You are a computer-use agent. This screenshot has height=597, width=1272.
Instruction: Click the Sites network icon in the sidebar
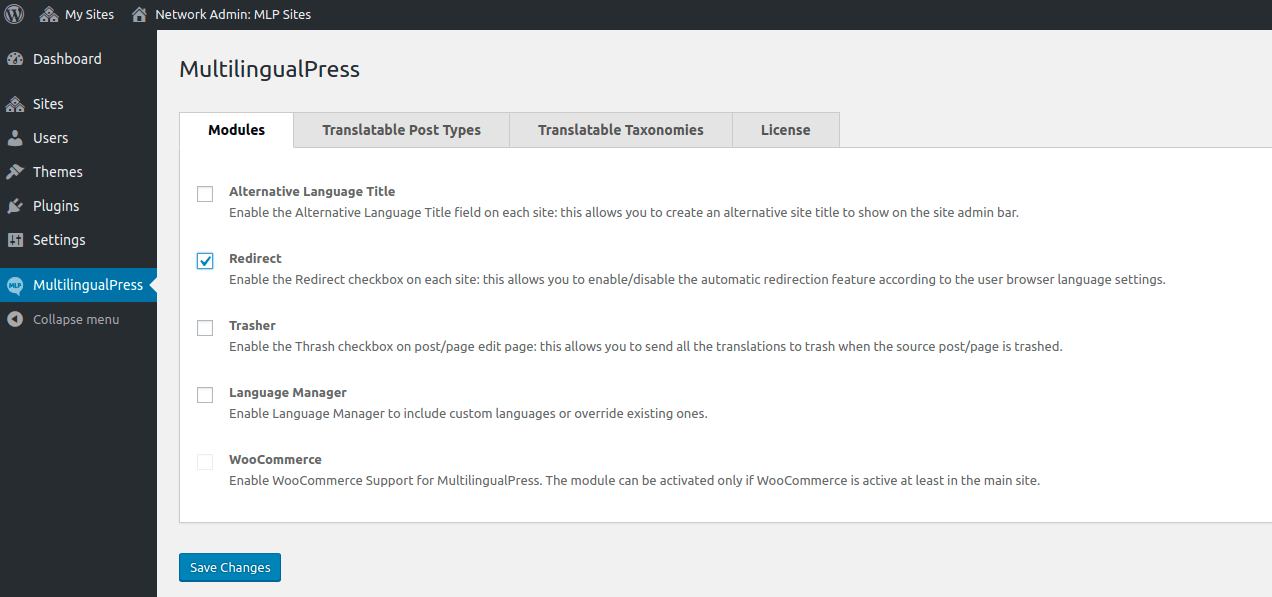coord(16,103)
